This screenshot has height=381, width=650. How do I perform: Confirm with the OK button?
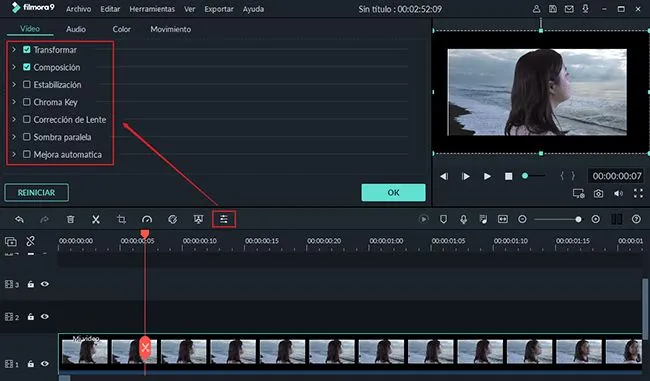(x=393, y=193)
